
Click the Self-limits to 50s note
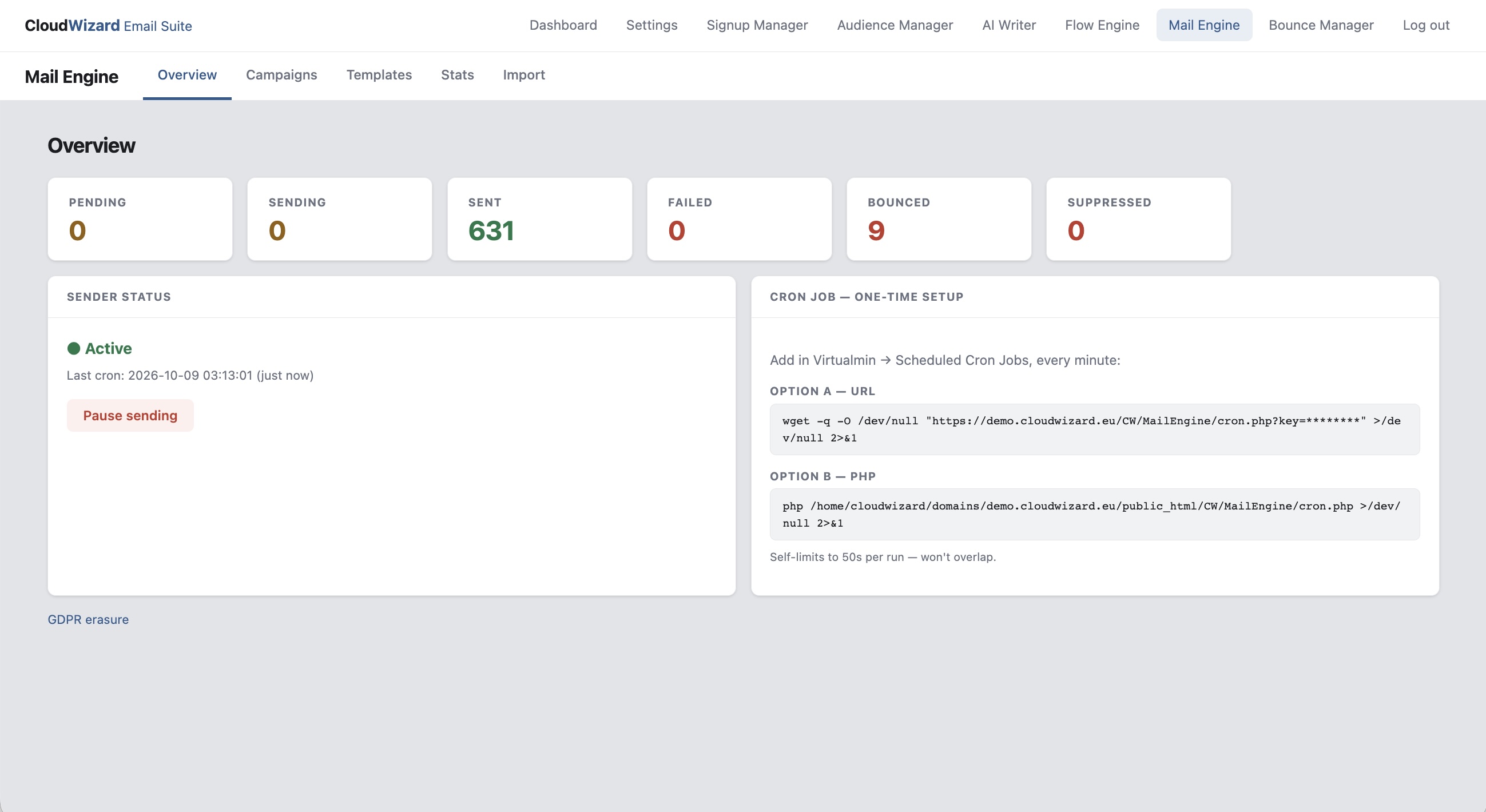pyautogui.click(x=883, y=557)
